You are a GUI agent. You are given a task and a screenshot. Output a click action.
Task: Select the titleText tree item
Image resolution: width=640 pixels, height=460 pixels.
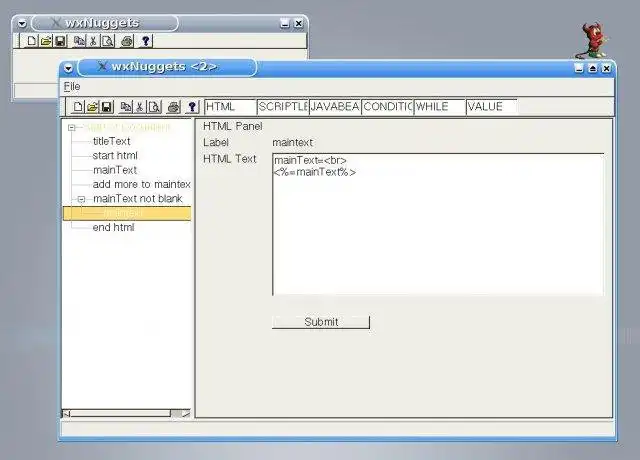(x=111, y=141)
